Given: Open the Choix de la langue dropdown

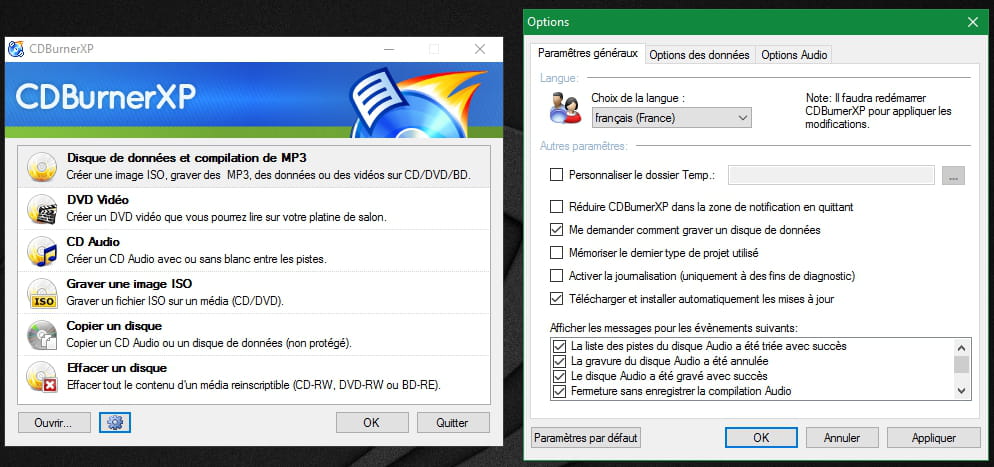Looking at the screenshot, I should click(671, 118).
